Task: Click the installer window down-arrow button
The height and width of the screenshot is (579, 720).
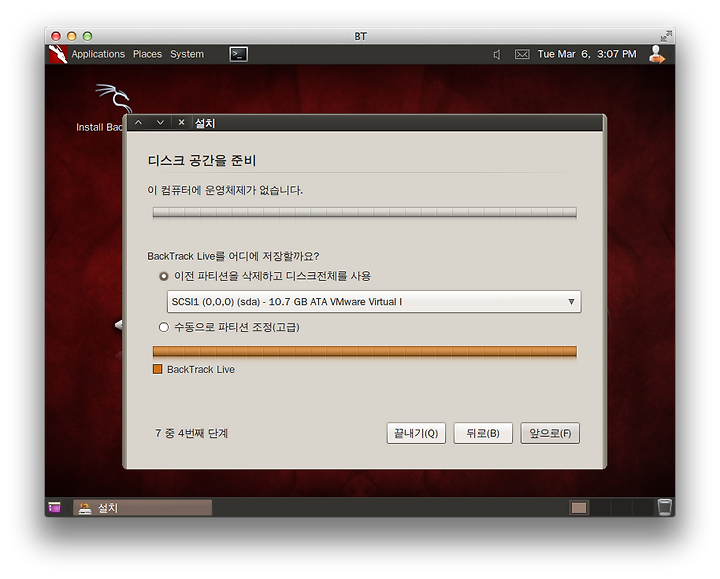Action: pyautogui.click(x=160, y=123)
